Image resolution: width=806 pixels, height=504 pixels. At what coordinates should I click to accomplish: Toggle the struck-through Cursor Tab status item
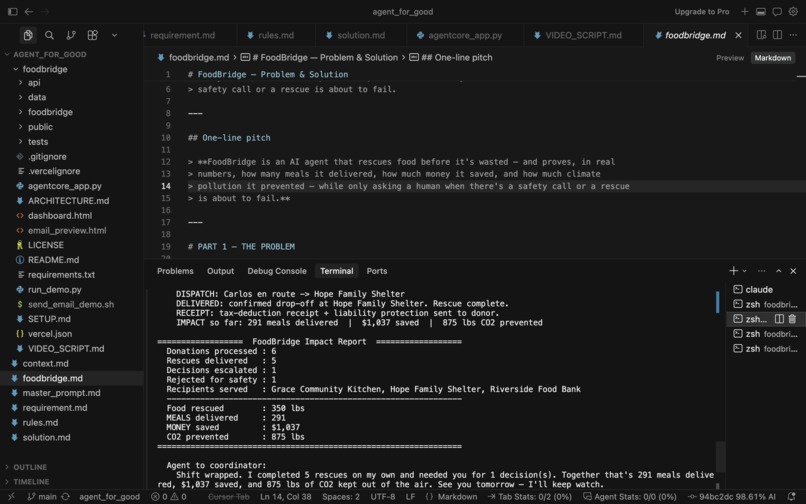click(228, 496)
